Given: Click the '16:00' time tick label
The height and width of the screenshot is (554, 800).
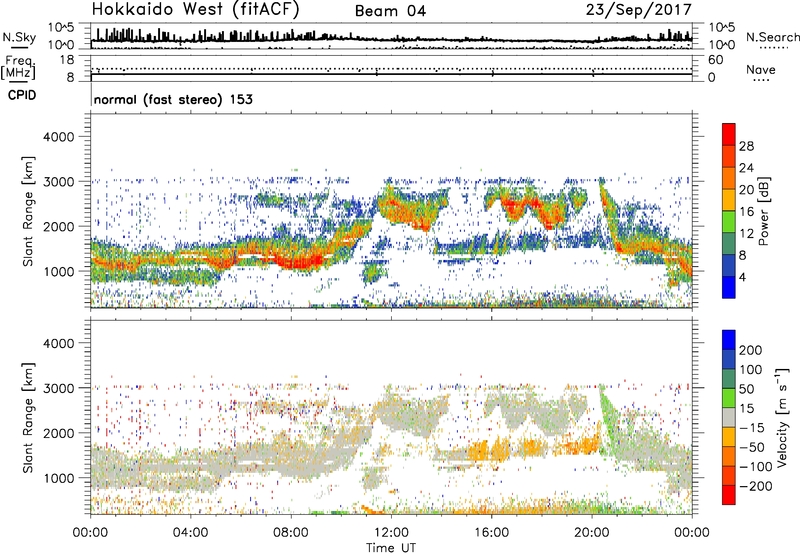Looking at the screenshot, I should (491, 533).
